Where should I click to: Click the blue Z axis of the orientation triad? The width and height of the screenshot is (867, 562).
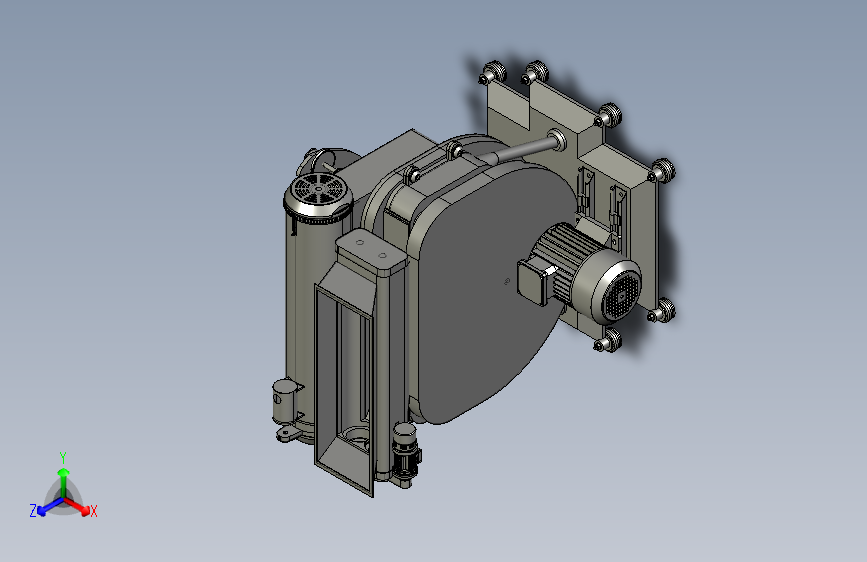click(47, 507)
